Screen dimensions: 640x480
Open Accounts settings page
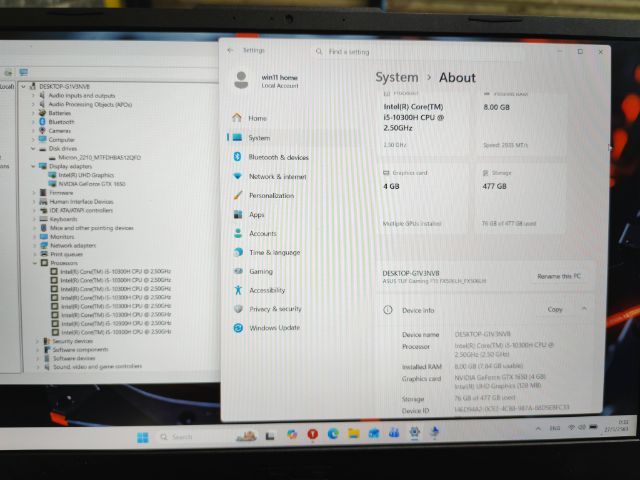(x=263, y=233)
